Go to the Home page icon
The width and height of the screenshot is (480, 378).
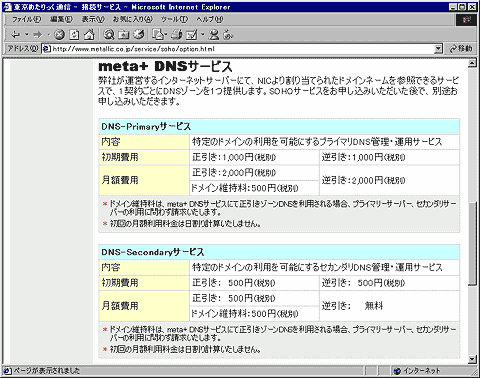89,35
